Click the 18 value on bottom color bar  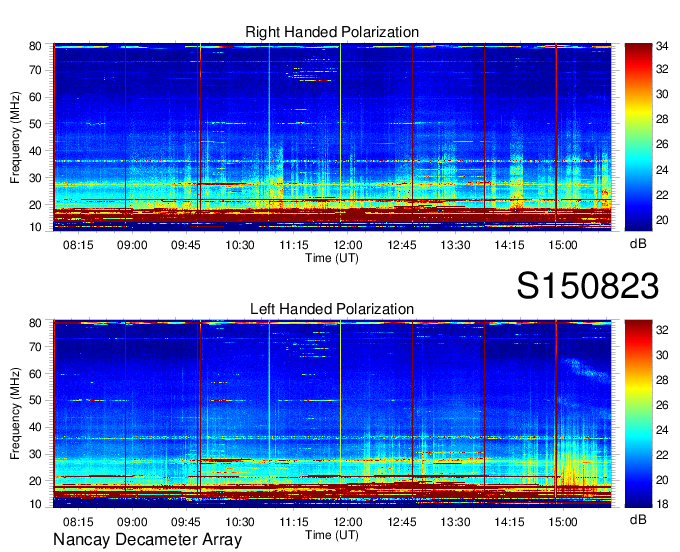pos(662,504)
